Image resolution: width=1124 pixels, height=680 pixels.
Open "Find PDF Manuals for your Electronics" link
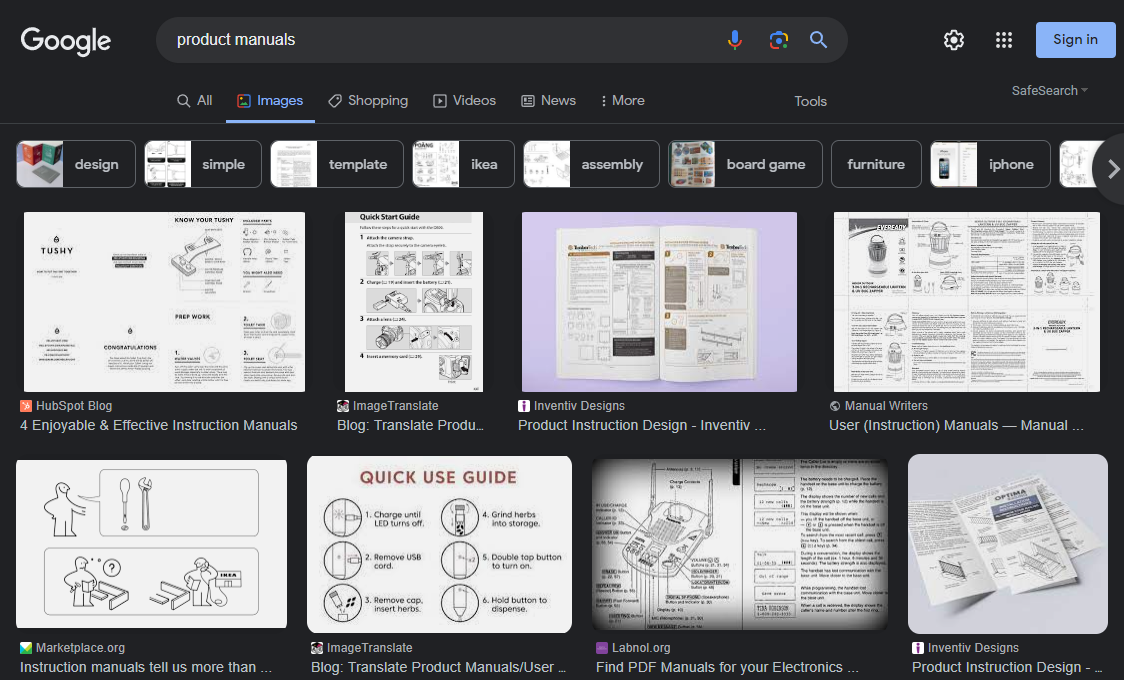click(727, 667)
